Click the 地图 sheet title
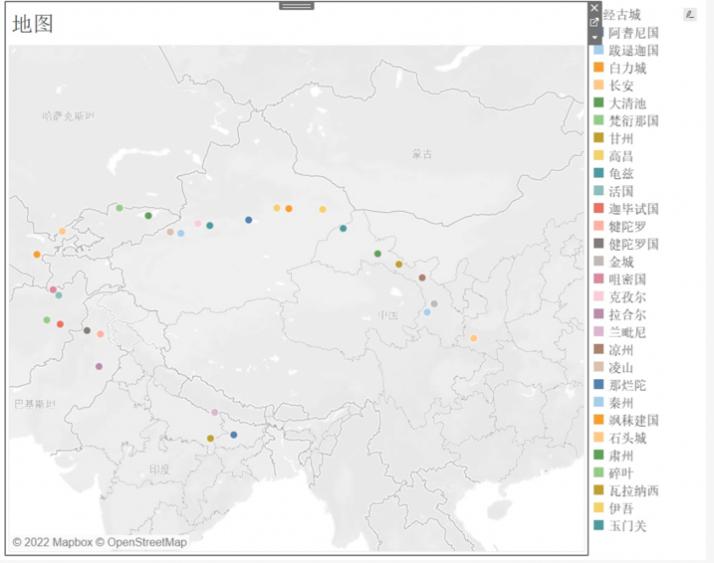 tap(33, 24)
